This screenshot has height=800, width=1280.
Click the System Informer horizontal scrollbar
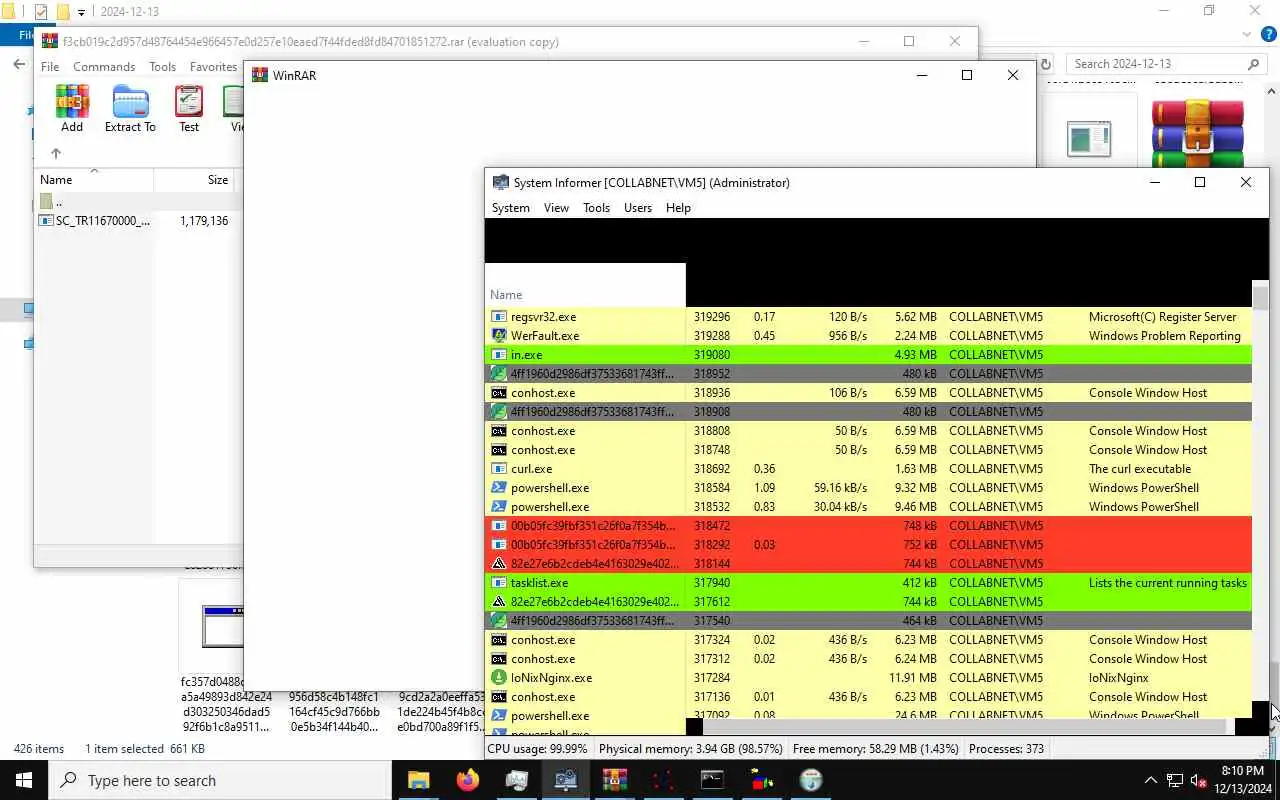point(965,727)
